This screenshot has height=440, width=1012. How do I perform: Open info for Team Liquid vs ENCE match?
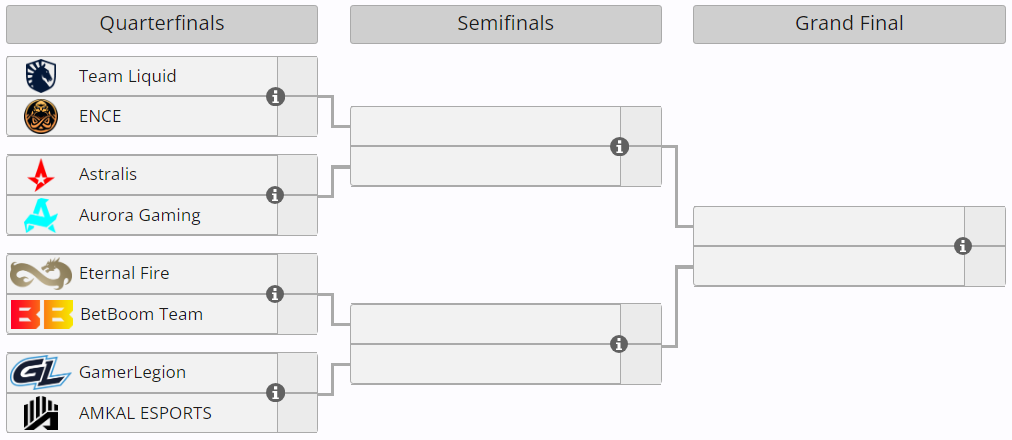[x=276, y=97]
